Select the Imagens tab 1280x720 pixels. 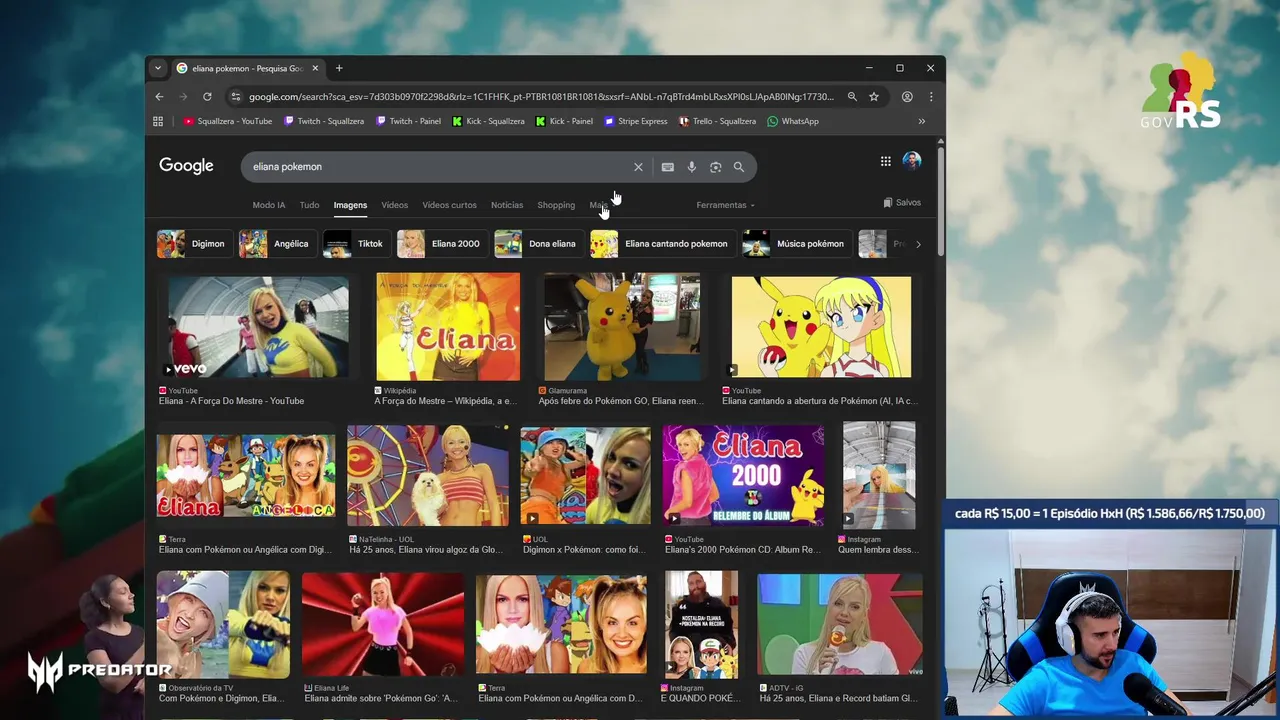(x=350, y=205)
